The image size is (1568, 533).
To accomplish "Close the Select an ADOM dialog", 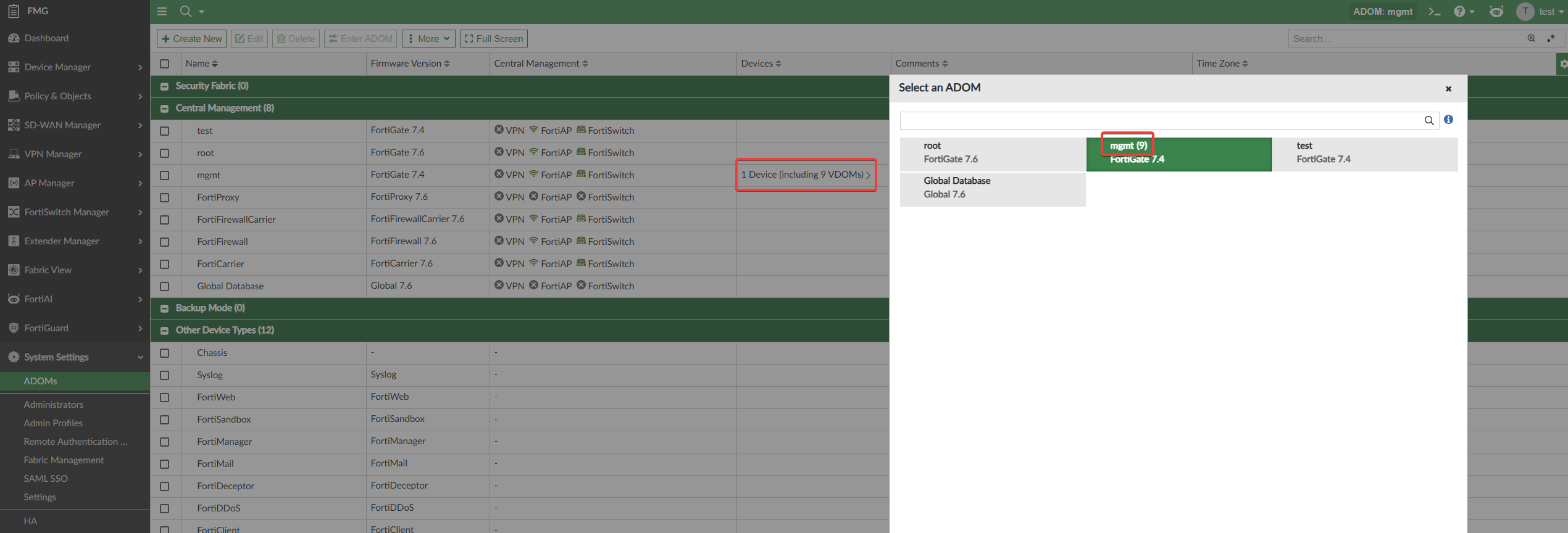I will (1448, 89).
